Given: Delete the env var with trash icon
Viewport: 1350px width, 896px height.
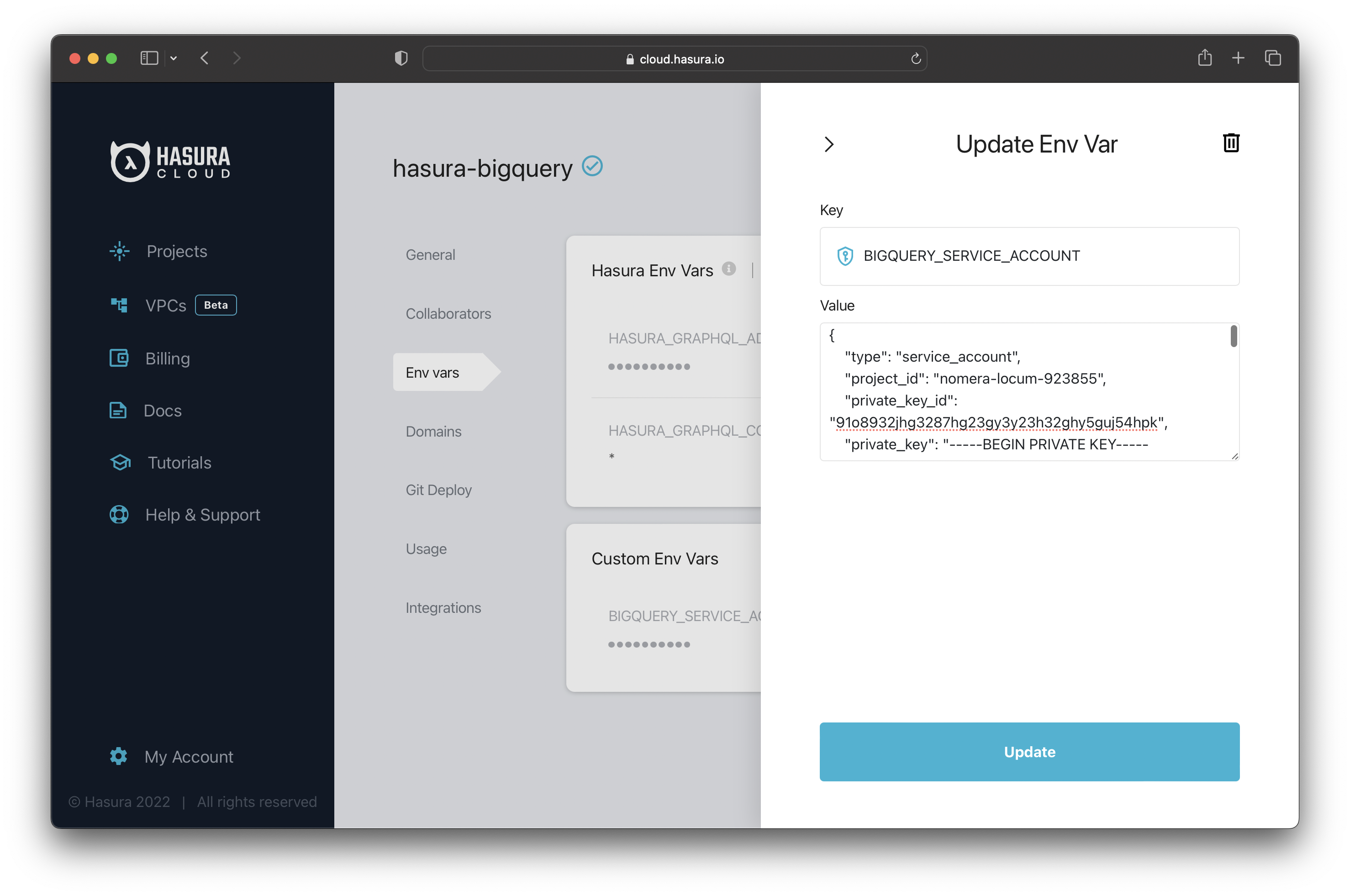Looking at the screenshot, I should coord(1231,143).
